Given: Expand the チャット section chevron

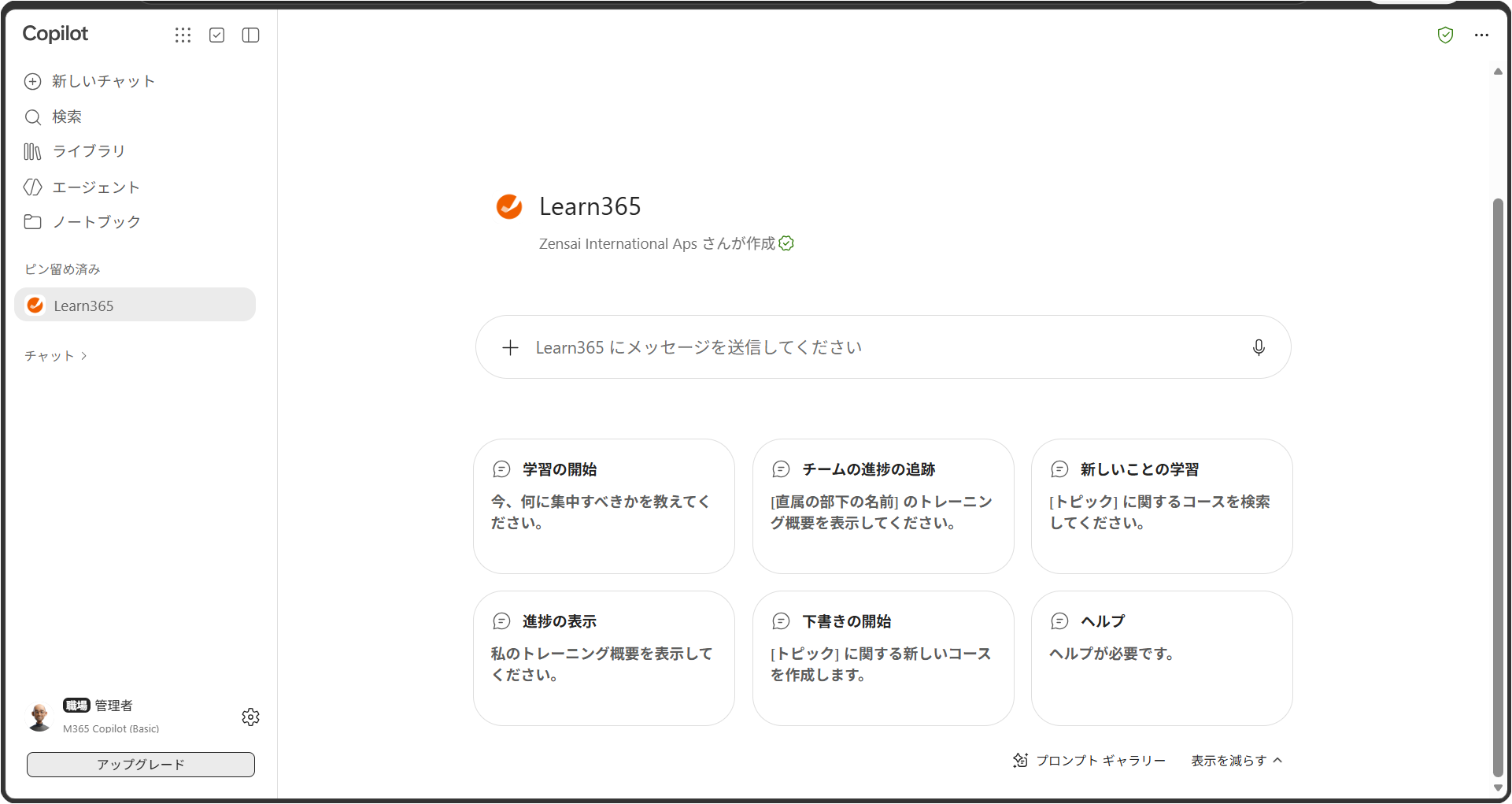Looking at the screenshot, I should point(84,356).
